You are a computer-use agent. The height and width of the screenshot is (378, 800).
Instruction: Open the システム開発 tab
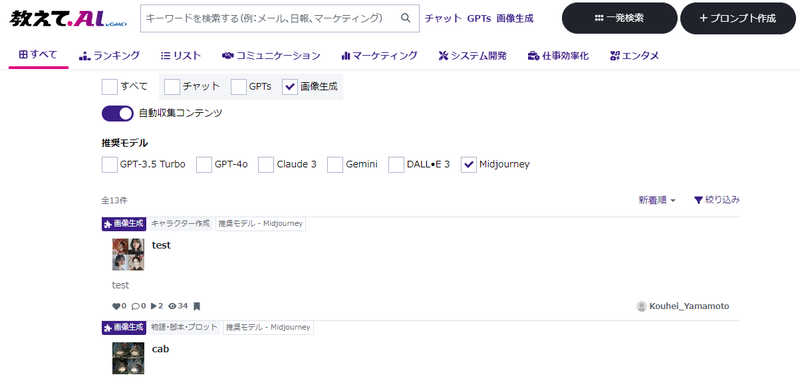click(x=472, y=56)
